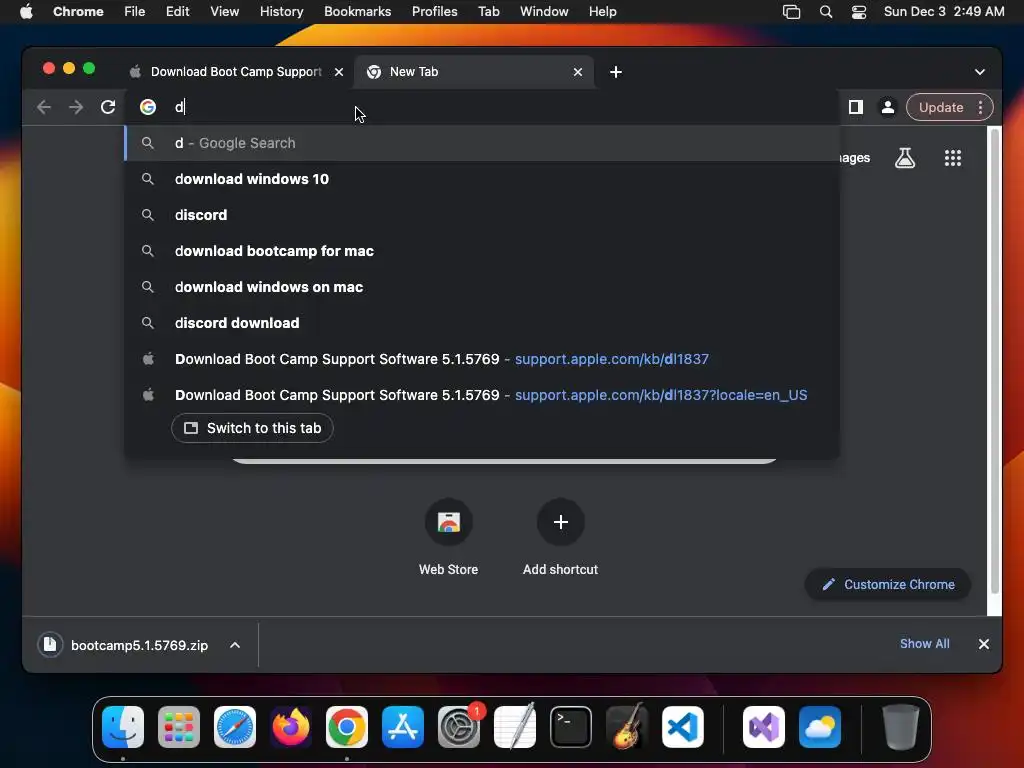Launch Firefox from the Dock
This screenshot has width=1024, height=768.
[291, 727]
